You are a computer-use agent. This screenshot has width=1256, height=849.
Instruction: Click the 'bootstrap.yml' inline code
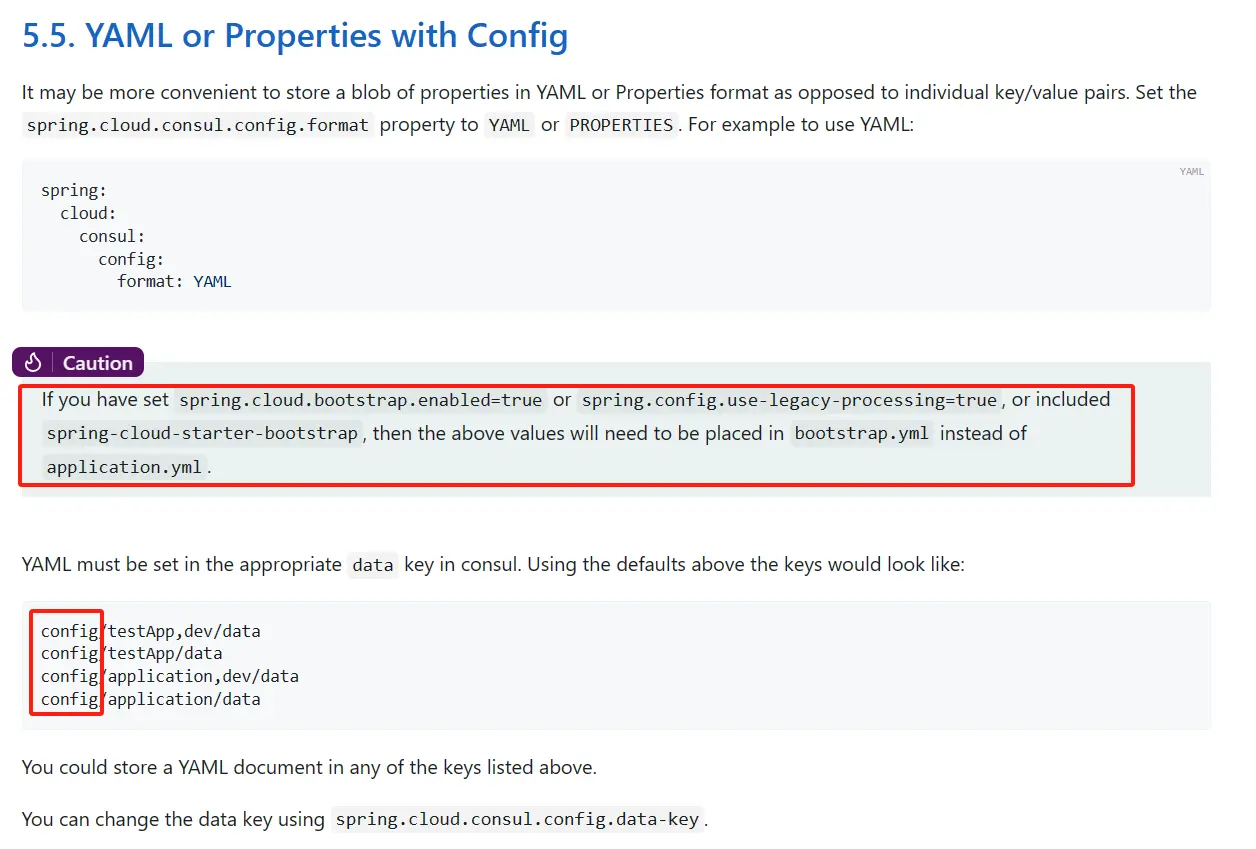point(861,434)
